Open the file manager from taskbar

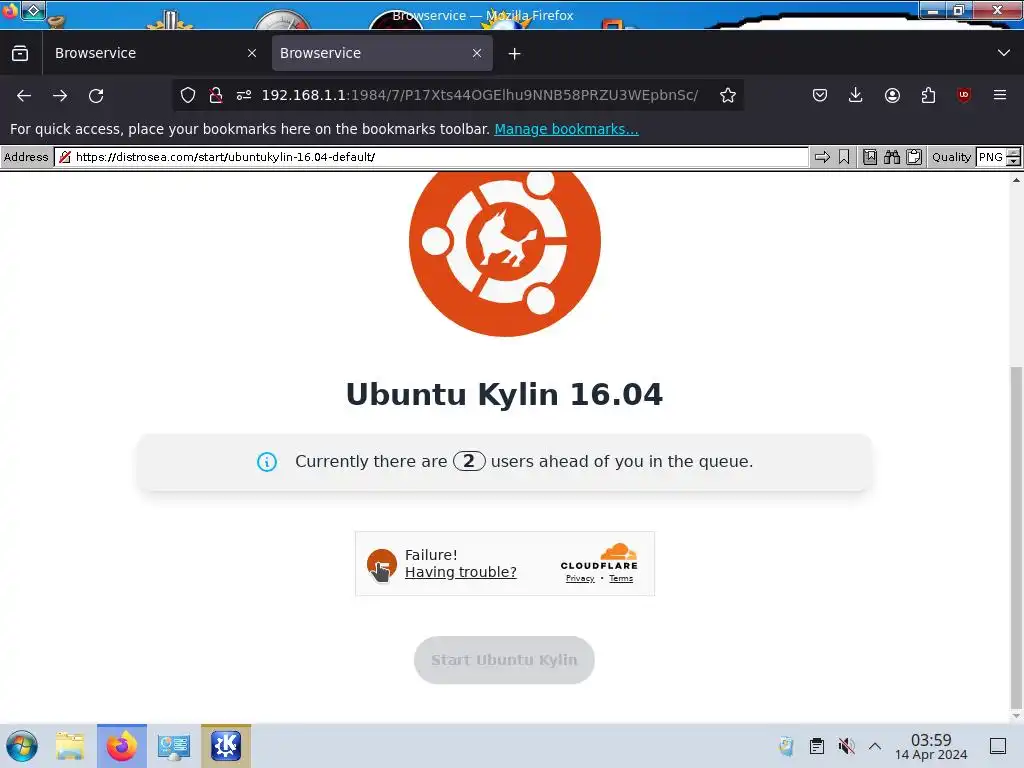[70, 746]
